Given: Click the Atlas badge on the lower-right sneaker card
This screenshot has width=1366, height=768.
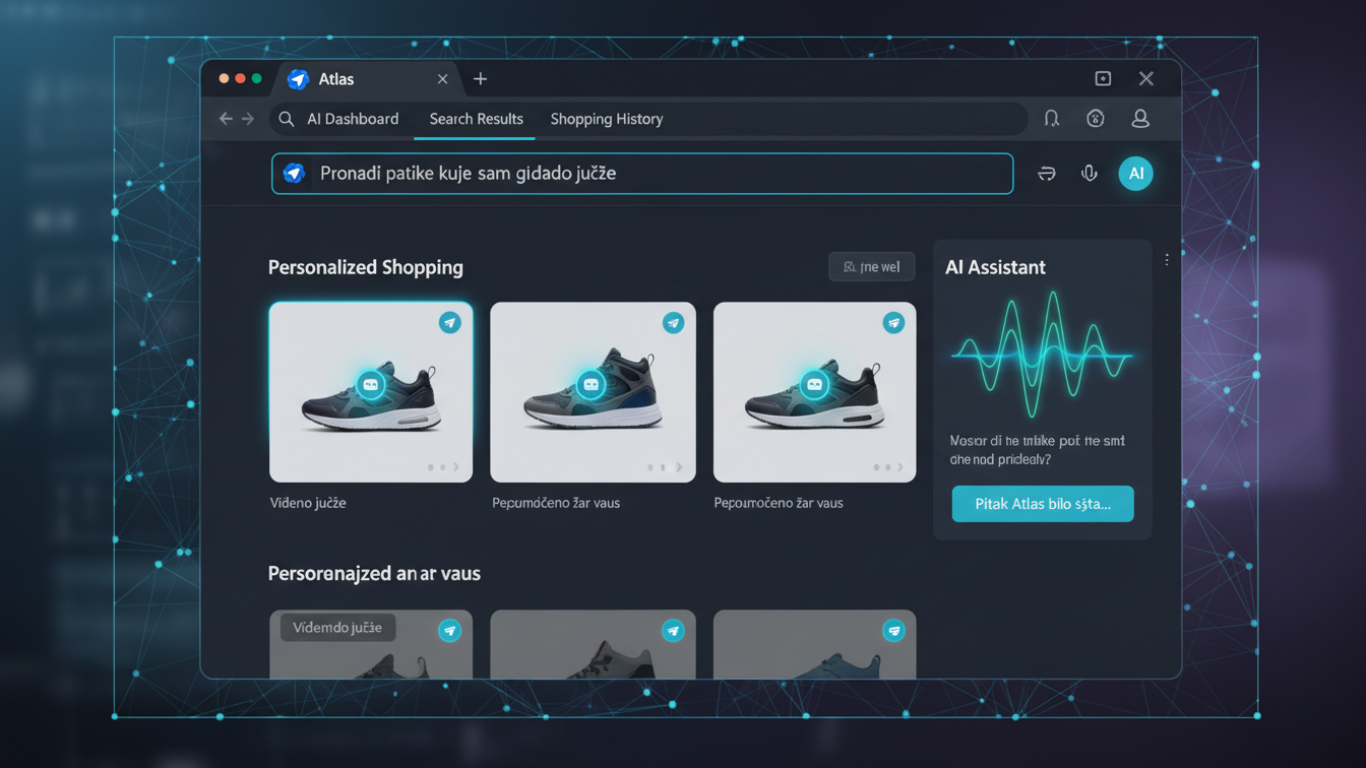Looking at the screenshot, I should [x=893, y=630].
